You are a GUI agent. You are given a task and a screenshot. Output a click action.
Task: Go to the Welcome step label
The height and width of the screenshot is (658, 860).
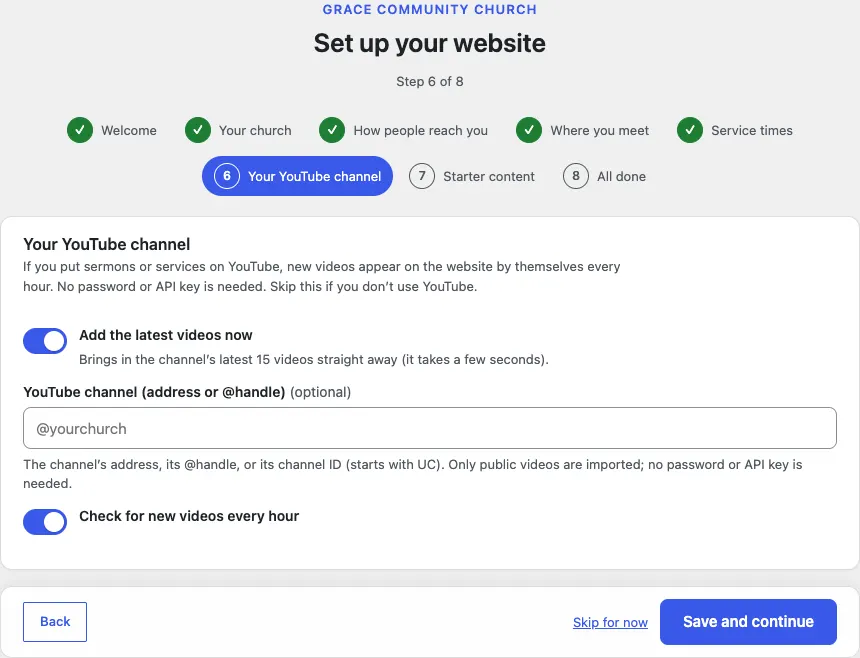click(129, 131)
